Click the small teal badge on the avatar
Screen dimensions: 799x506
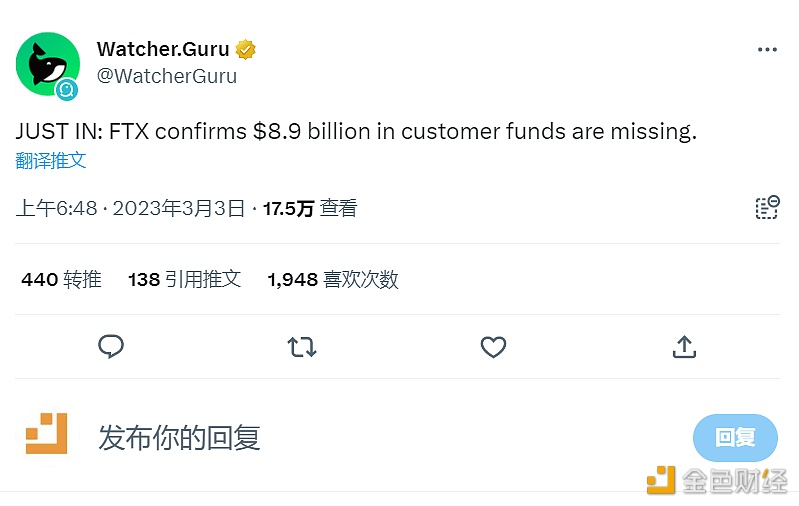coord(68,90)
